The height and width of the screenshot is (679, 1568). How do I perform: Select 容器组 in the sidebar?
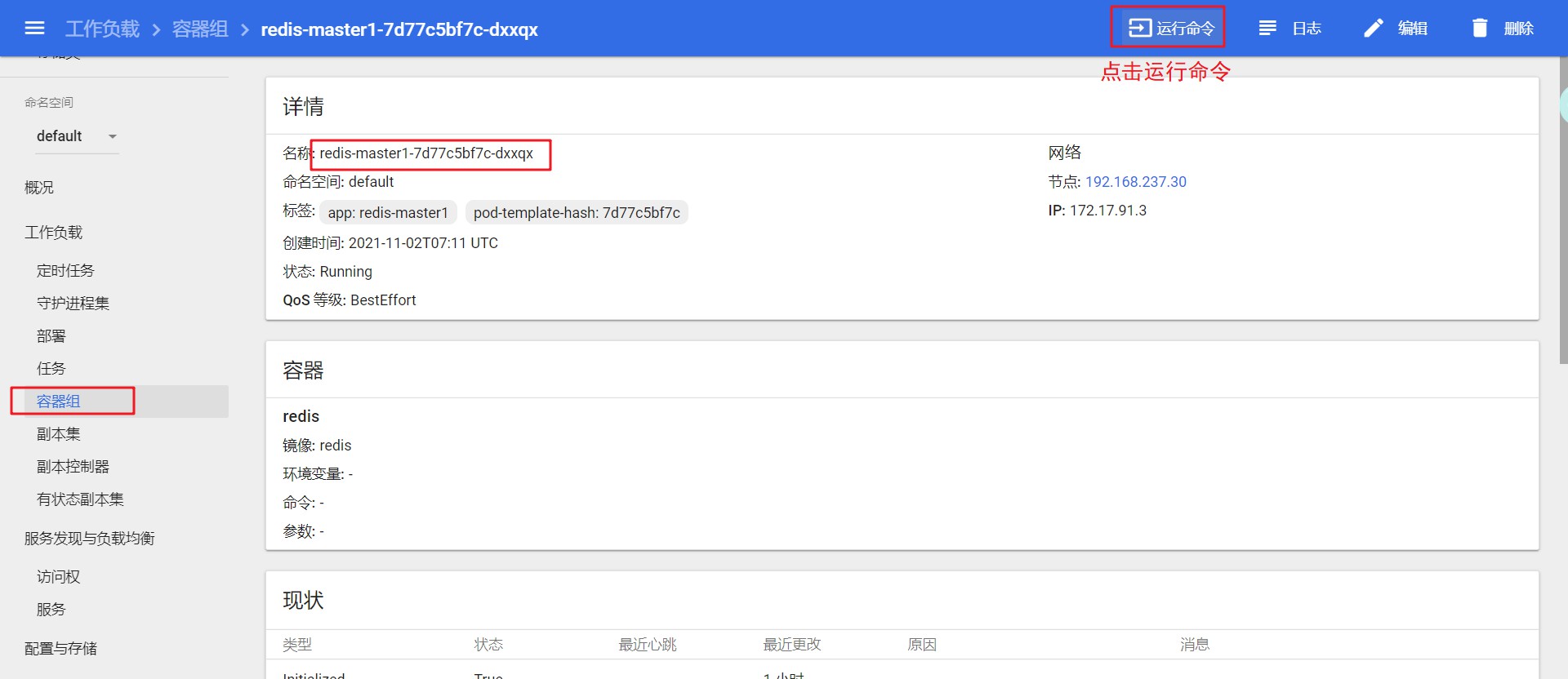(59, 401)
